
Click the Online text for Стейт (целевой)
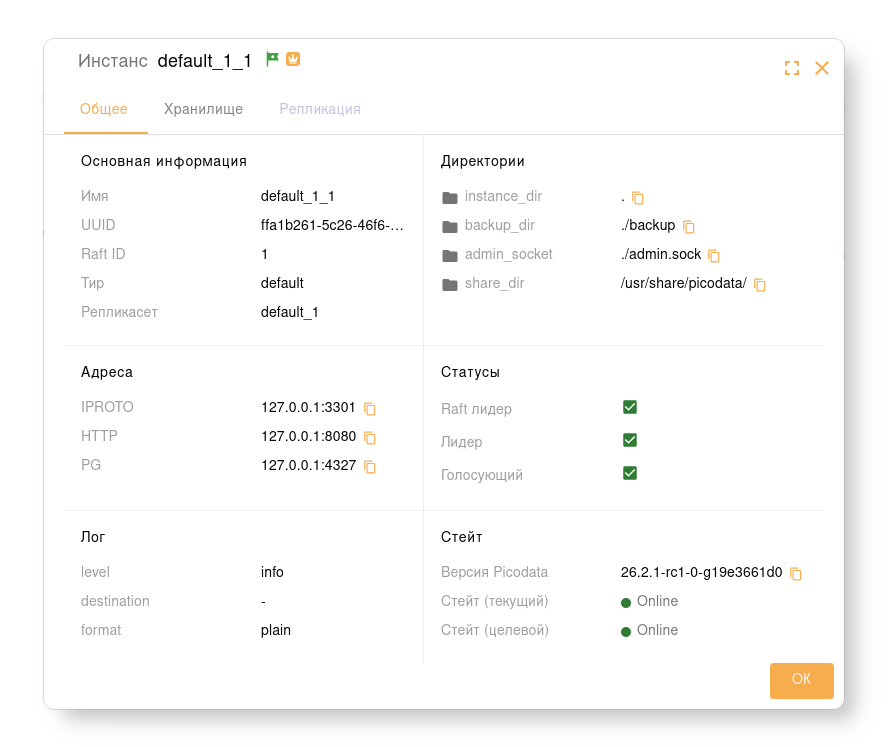click(x=657, y=630)
